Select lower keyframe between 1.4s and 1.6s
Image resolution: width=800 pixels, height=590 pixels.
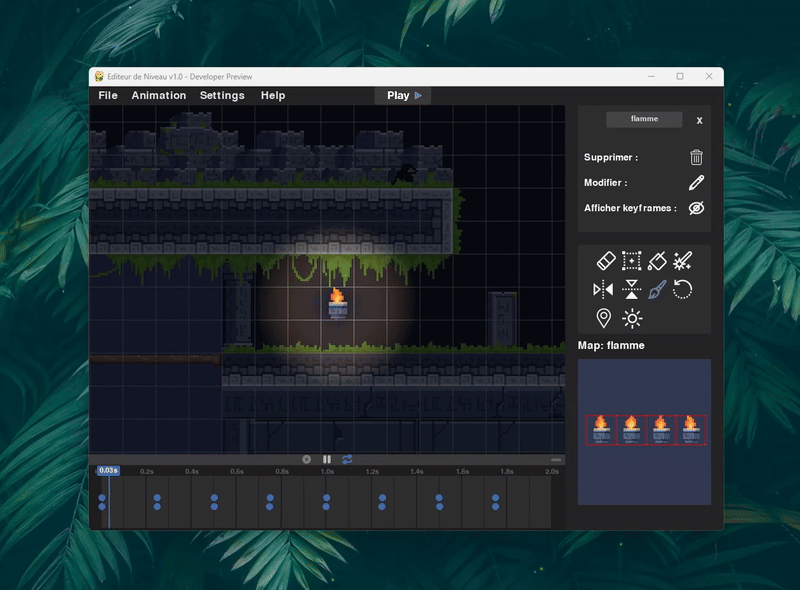(439, 506)
